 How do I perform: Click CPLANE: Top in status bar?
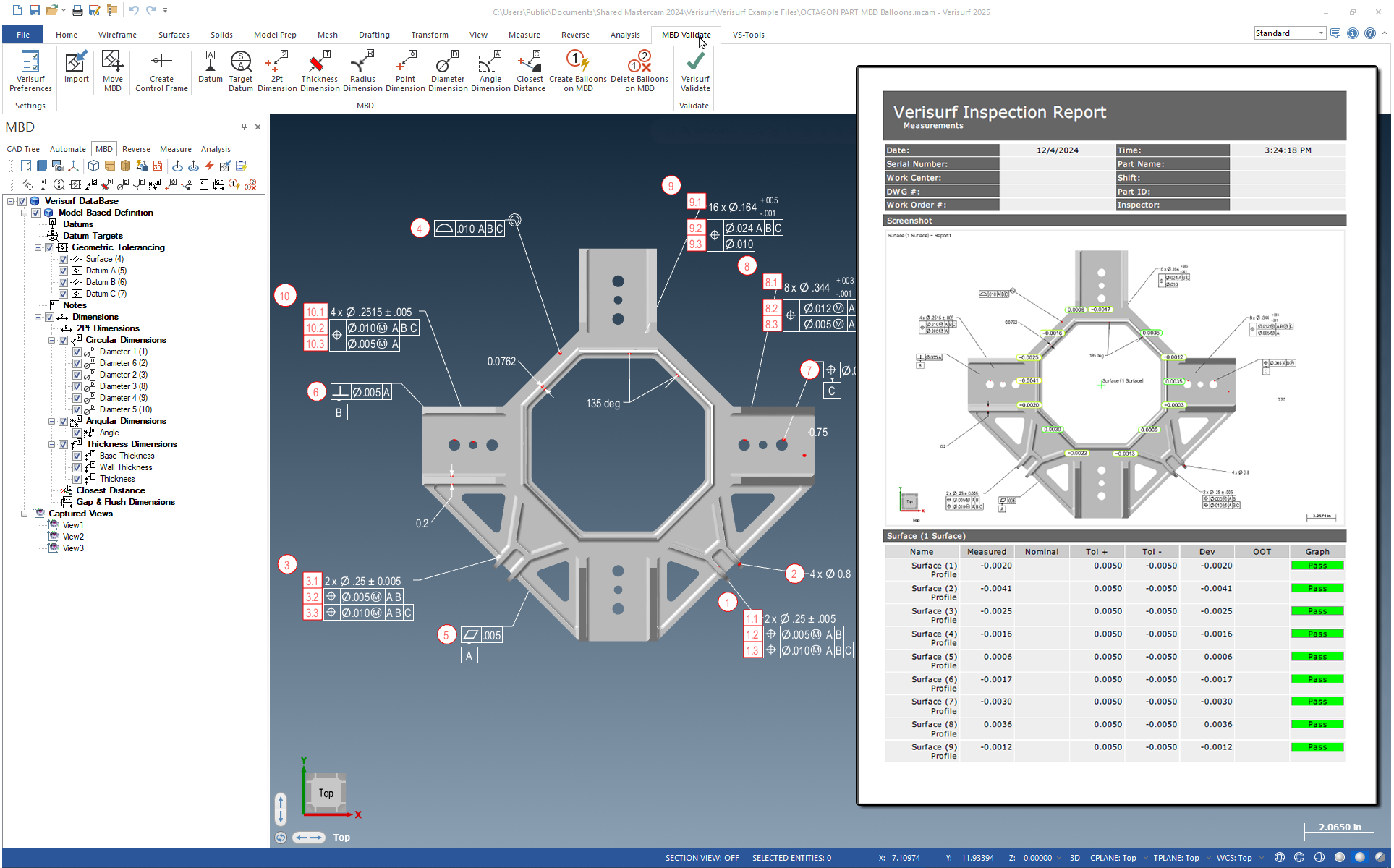tap(1113, 858)
